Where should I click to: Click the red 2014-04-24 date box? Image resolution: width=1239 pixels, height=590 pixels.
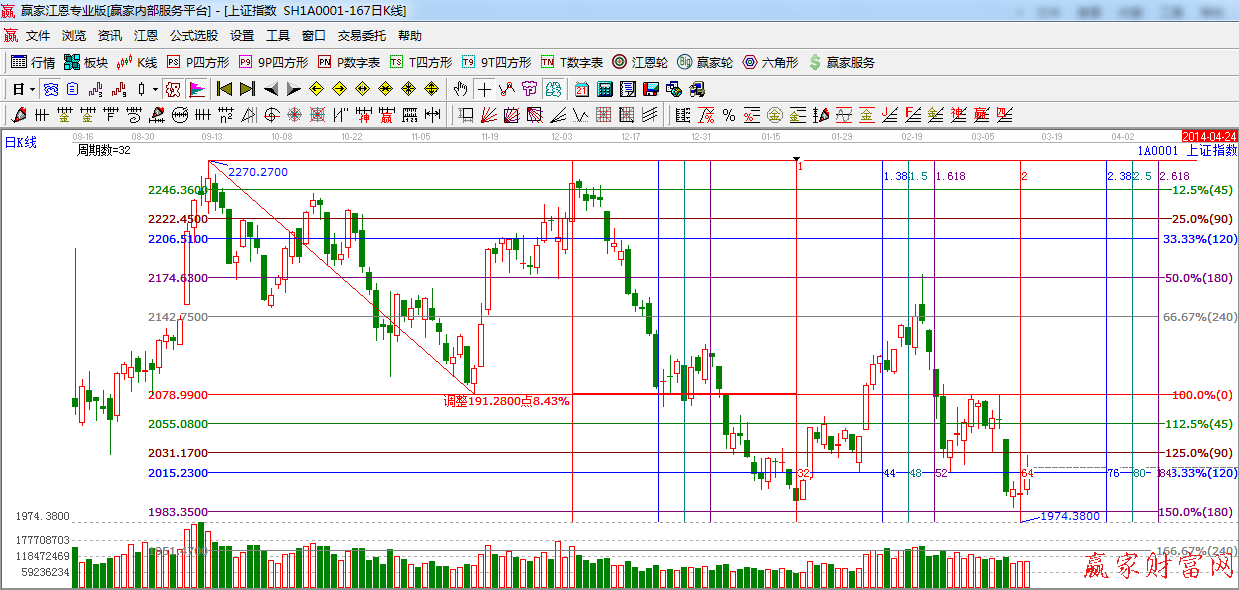[1209, 135]
